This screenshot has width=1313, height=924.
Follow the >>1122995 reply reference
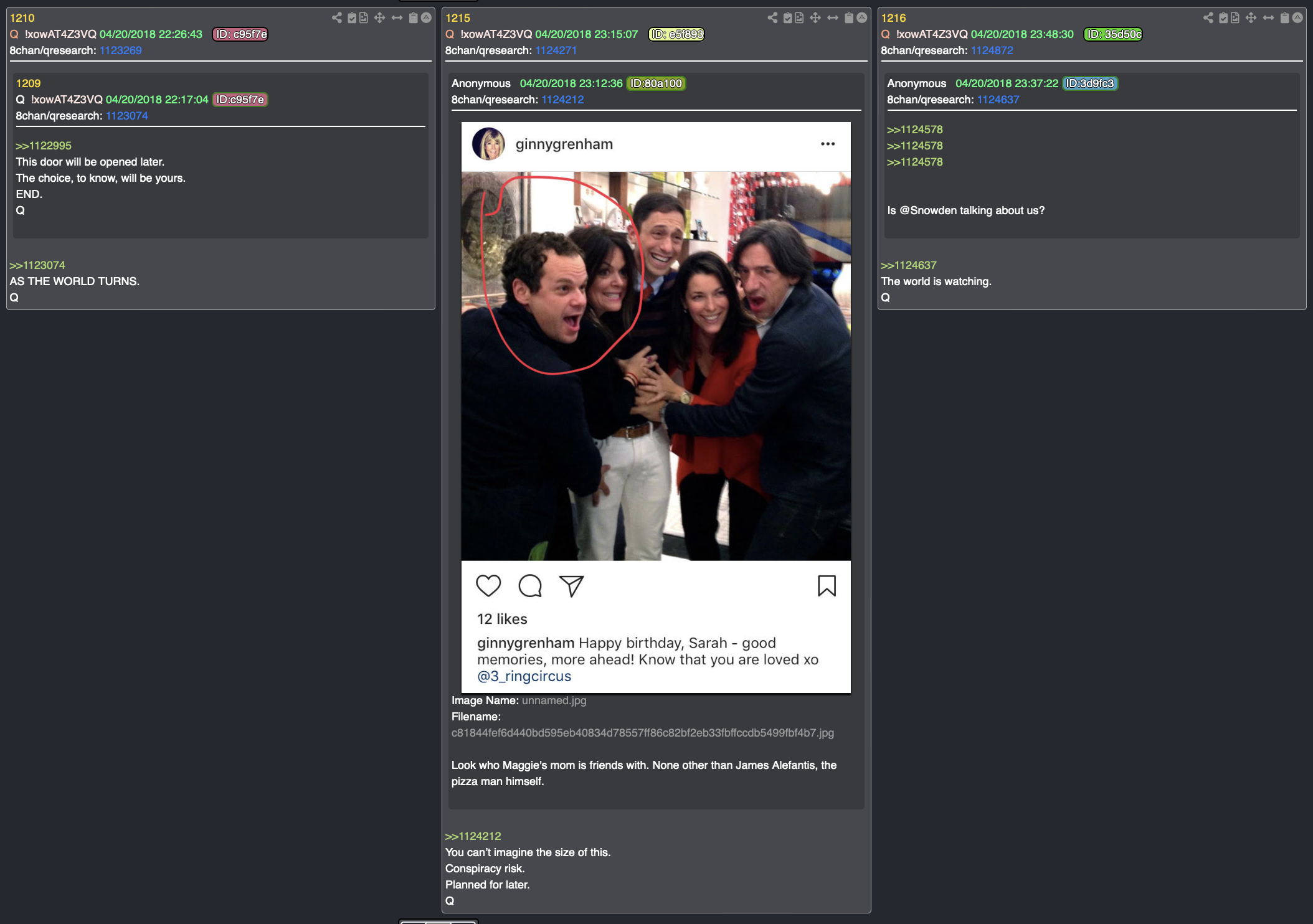click(44, 146)
